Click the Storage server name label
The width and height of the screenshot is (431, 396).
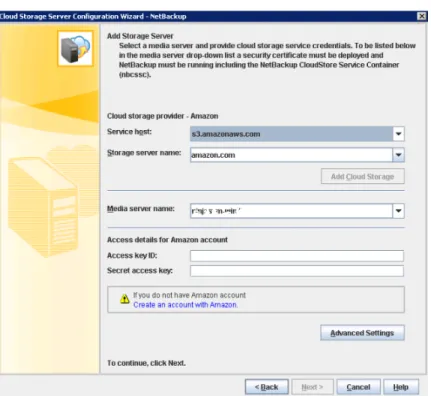coord(144,153)
